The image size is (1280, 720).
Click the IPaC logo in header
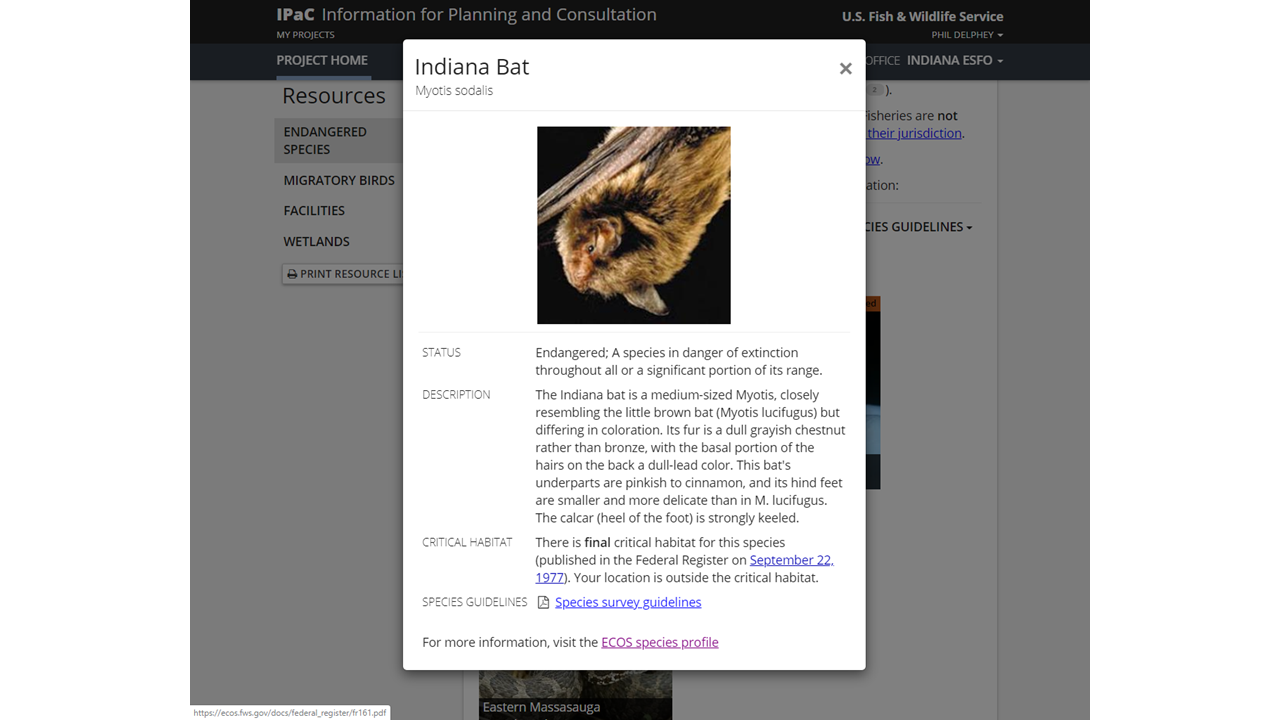click(x=295, y=14)
